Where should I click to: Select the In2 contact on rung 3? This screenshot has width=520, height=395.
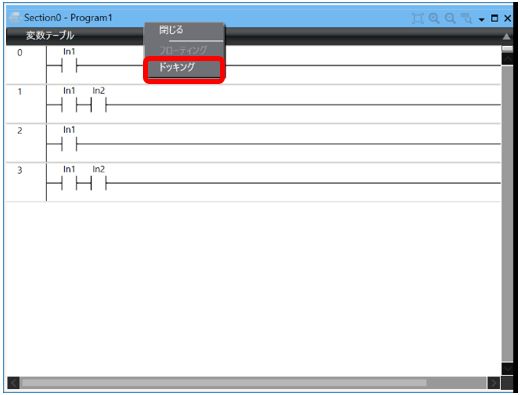pyautogui.click(x=98, y=183)
